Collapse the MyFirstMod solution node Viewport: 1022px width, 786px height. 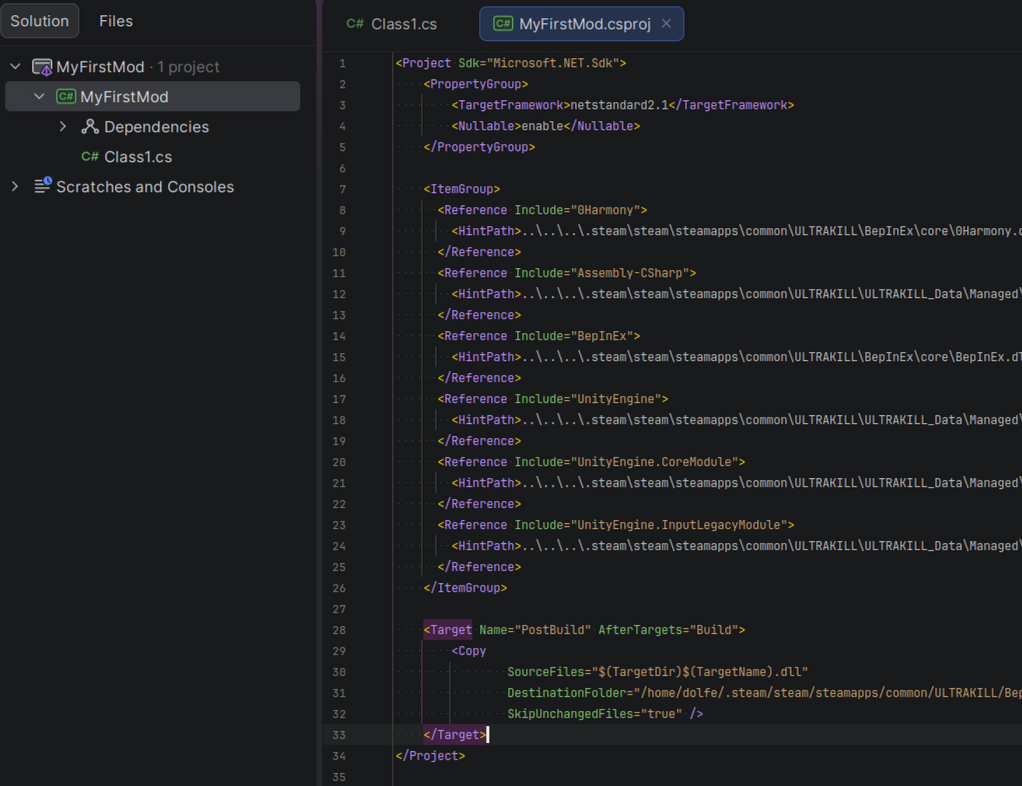tap(15, 67)
